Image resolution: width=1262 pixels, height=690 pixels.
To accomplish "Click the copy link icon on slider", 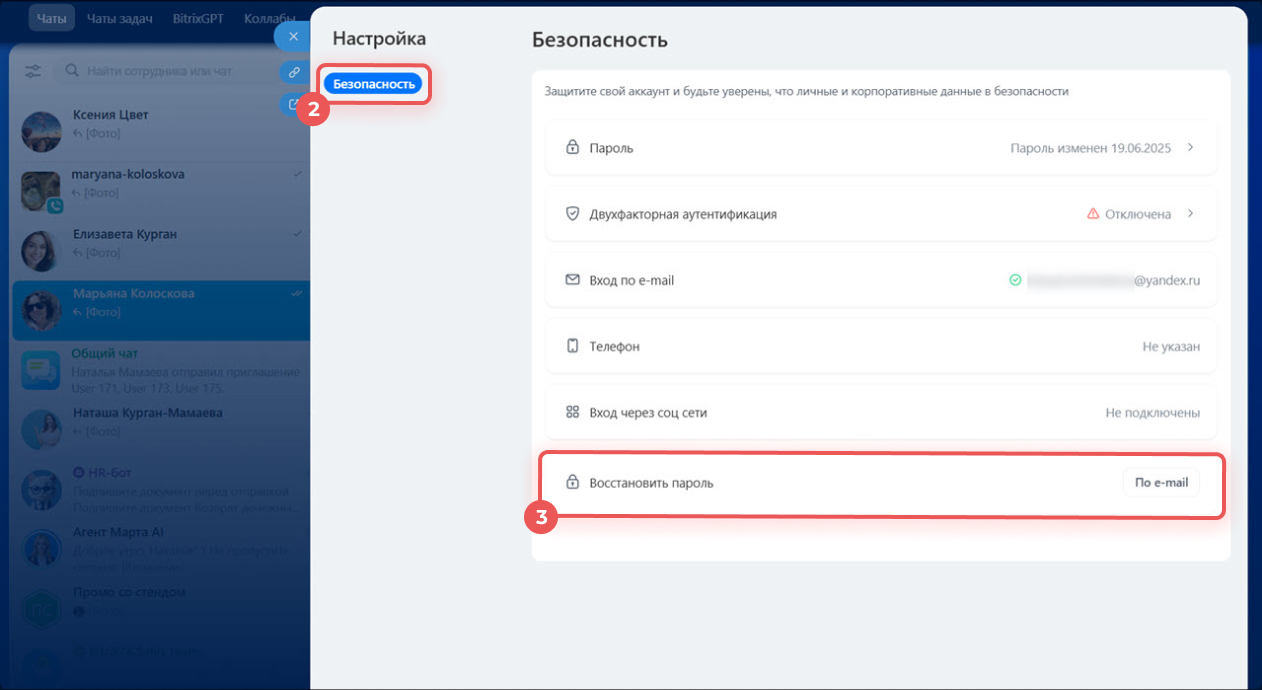I will pos(294,72).
